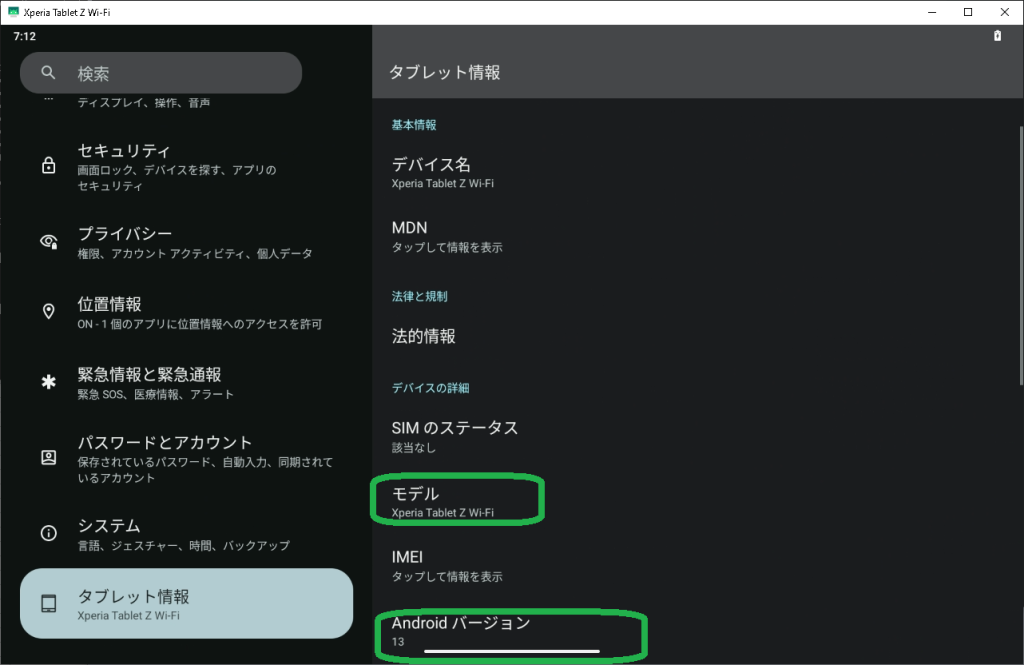Tap IMEI to show its information
Viewport: 1024px width, 665px height.
(x=696, y=566)
